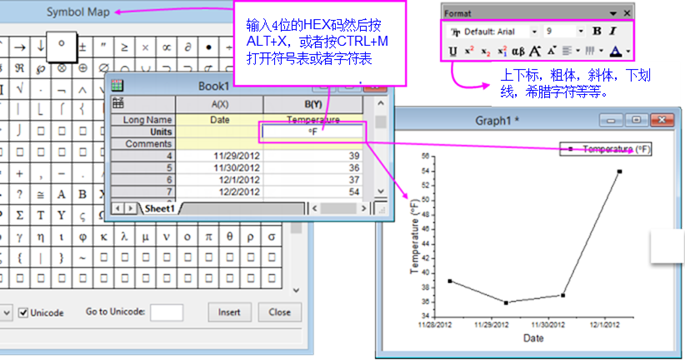Open the Format toolbar options menu arrow

pos(613,14)
